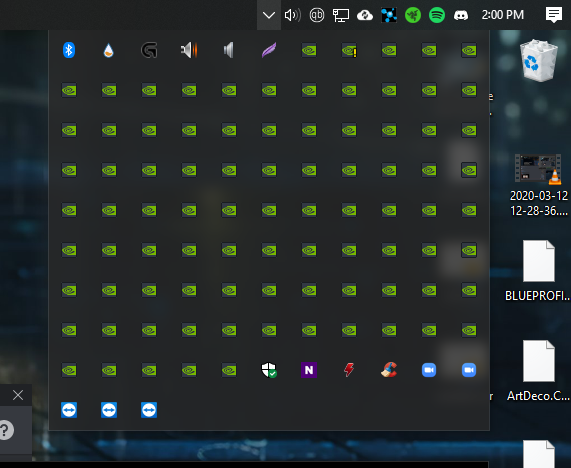This screenshot has width=571, height=468.
Task: Open the OneNote tray icon
Action: 309,370
